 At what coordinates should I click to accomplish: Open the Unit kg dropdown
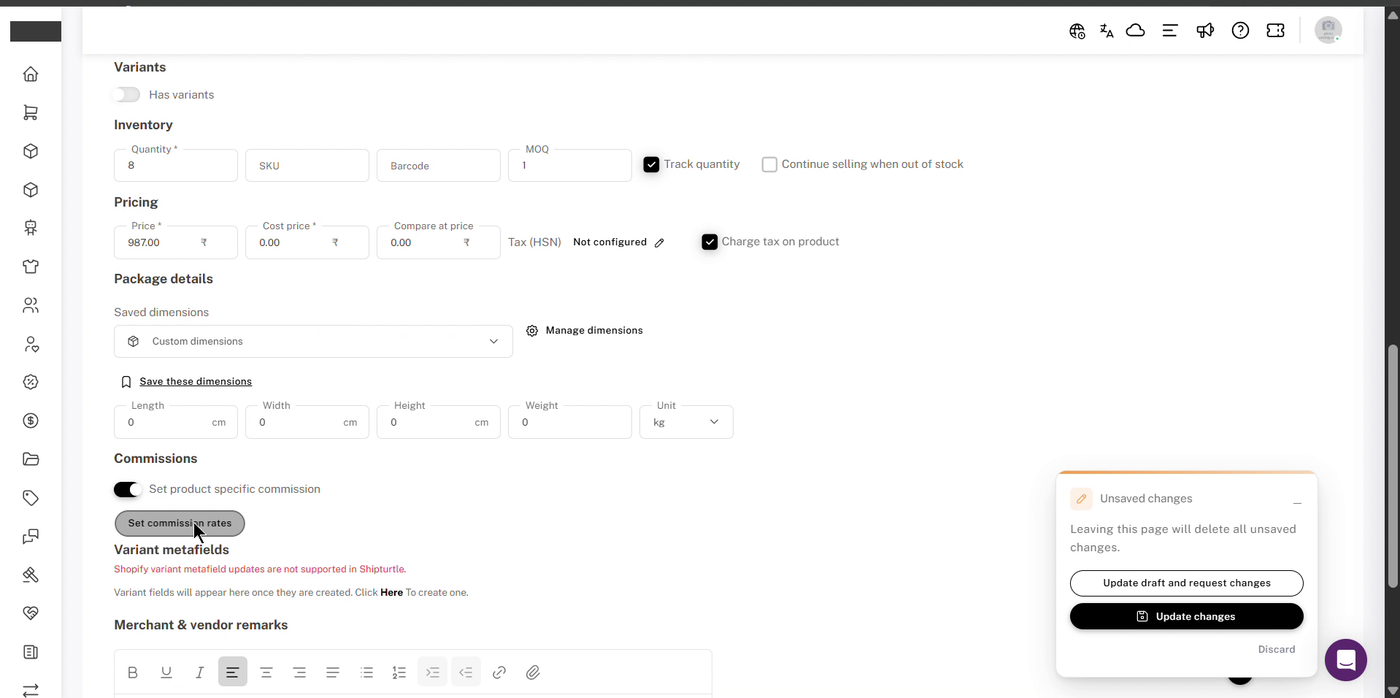click(x=686, y=422)
